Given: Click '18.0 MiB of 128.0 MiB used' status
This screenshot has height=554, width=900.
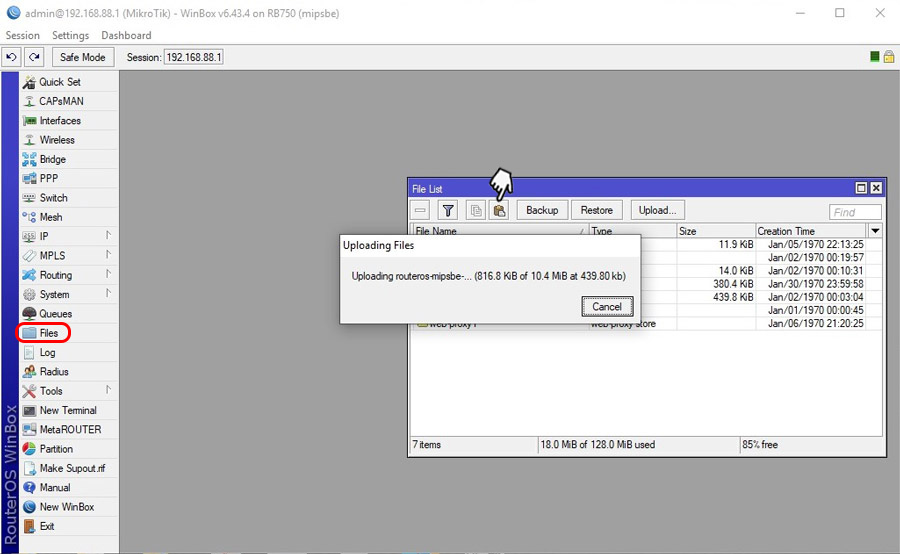Looking at the screenshot, I should tap(598, 444).
